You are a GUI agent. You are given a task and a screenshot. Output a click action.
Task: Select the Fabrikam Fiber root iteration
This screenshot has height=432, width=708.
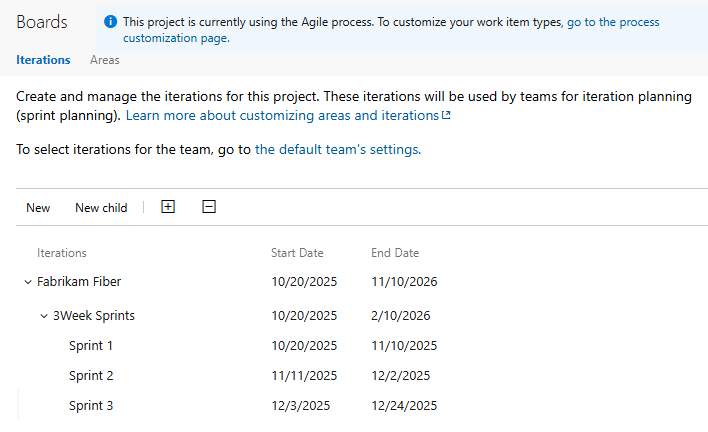(x=79, y=282)
